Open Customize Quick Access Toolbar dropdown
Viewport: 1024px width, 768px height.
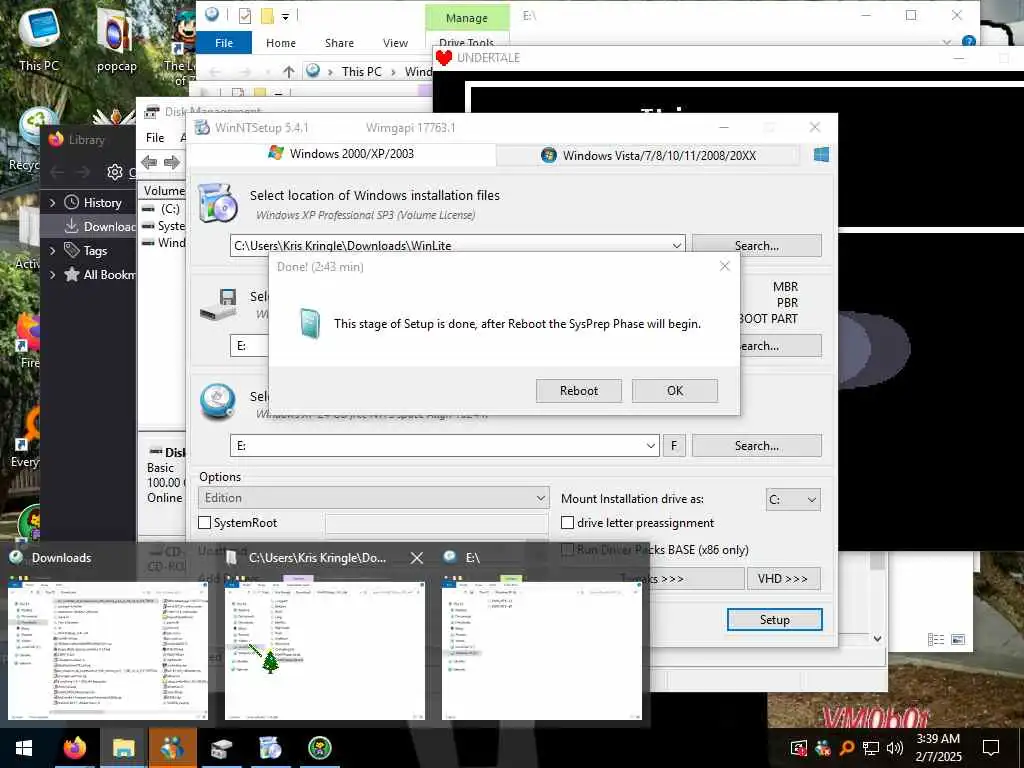click(x=285, y=16)
